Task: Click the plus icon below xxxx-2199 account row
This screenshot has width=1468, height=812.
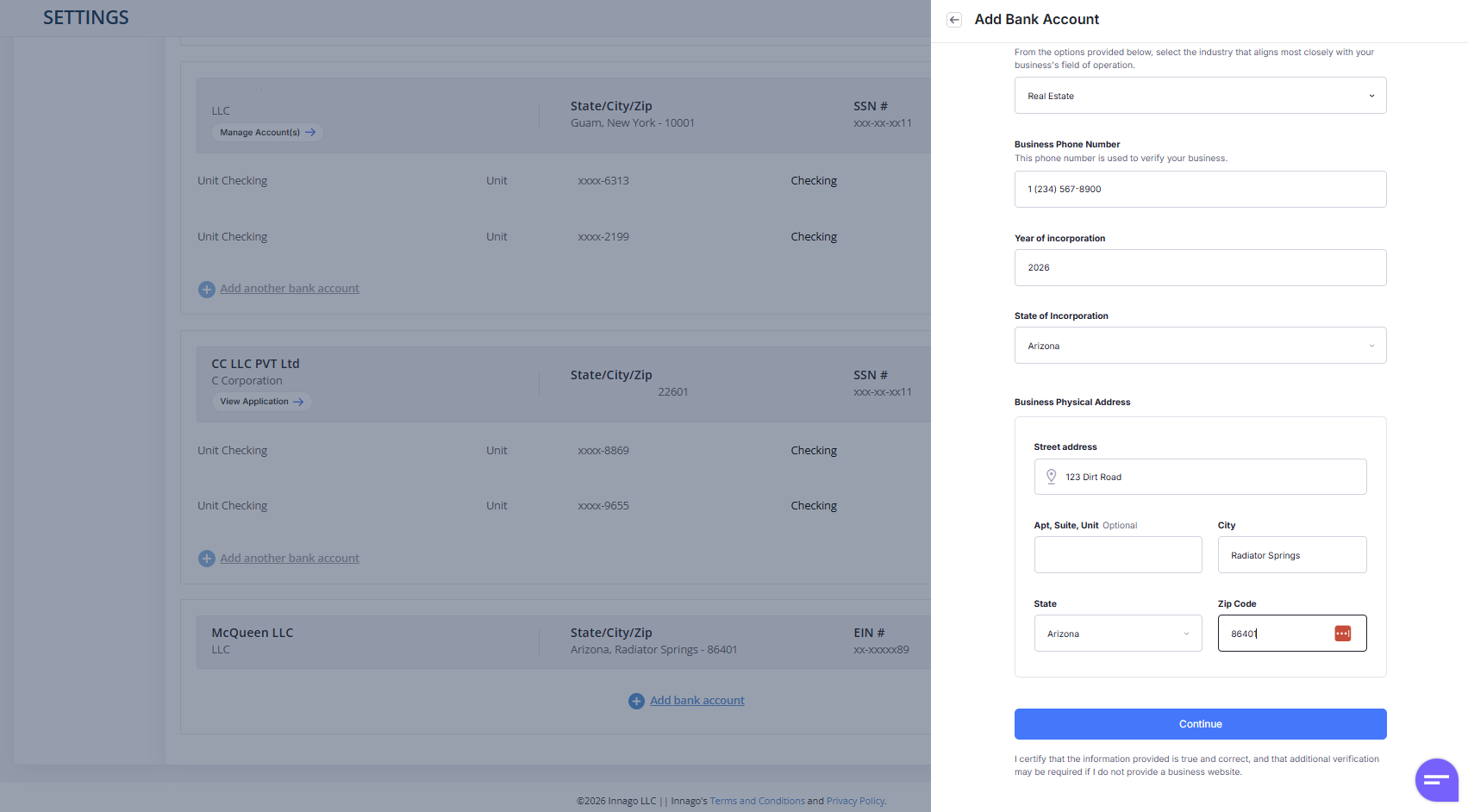Action: pos(207,290)
